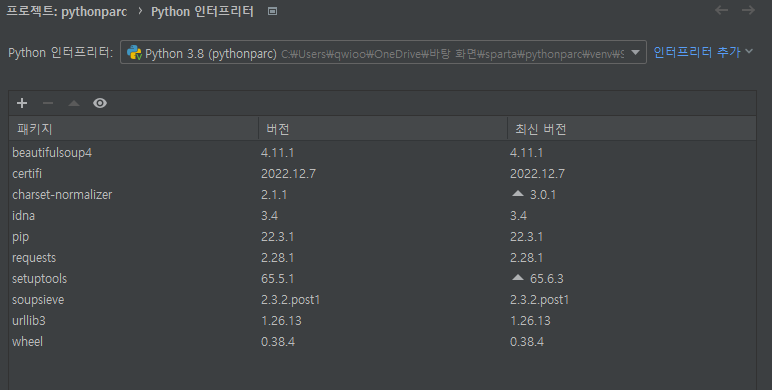Sort by the 패키지 column header
Screen dimensions: 772x390
[134, 129]
